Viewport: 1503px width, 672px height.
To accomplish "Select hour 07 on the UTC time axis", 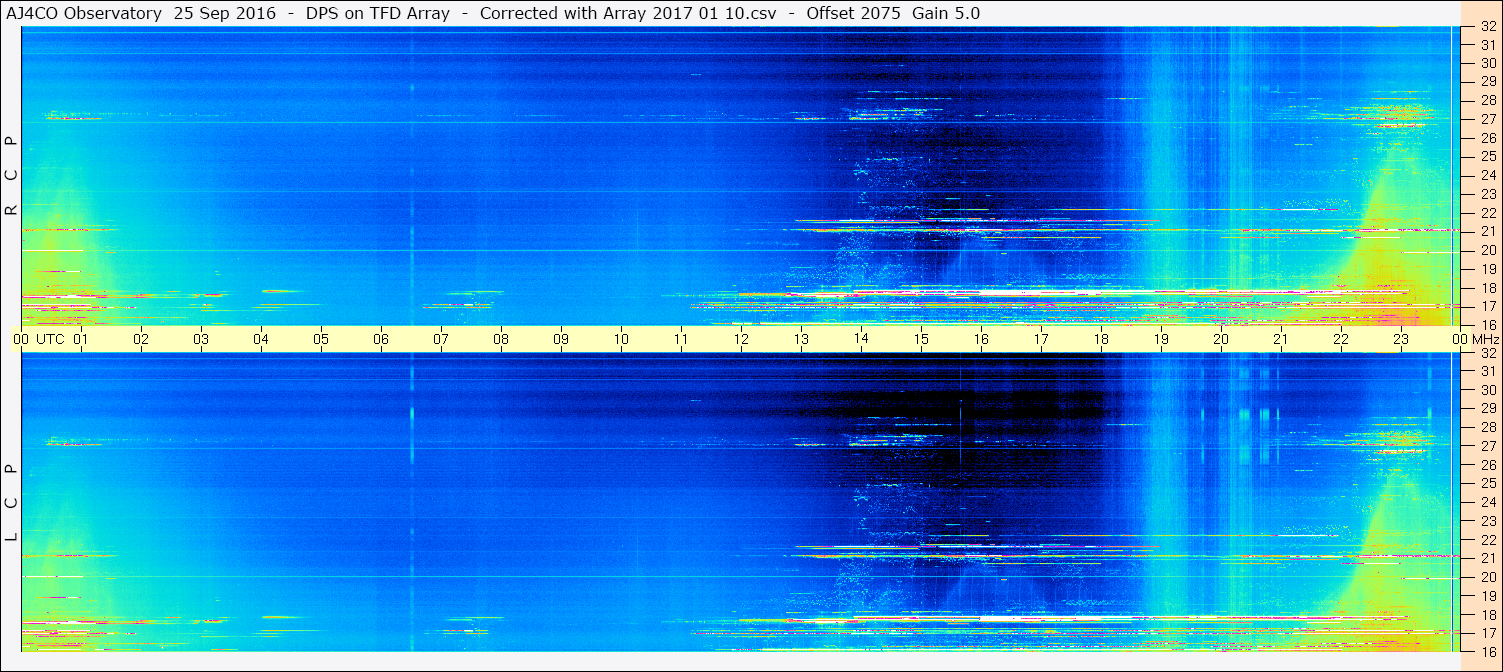I will 441,339.
